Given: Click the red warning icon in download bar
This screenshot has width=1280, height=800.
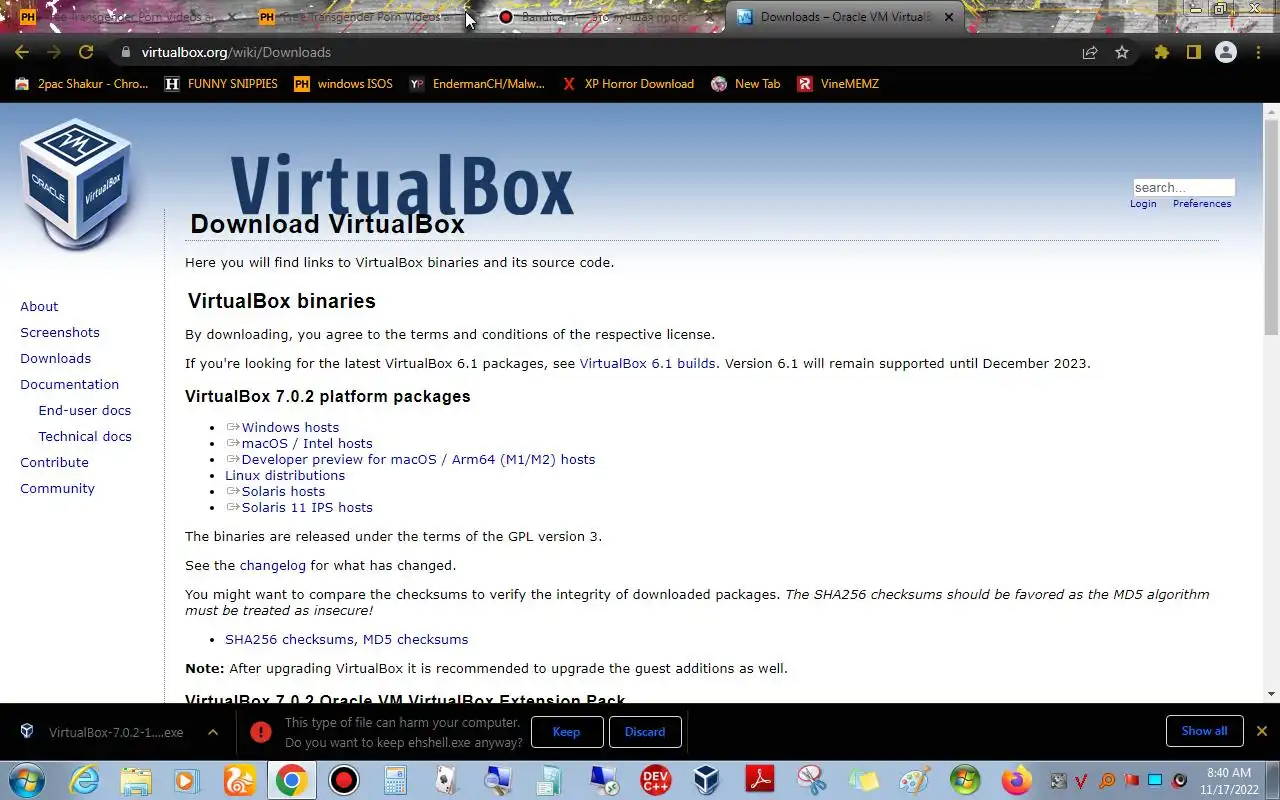Looking at the screenshot, I should pyautogui.click(x=261, y=732).
